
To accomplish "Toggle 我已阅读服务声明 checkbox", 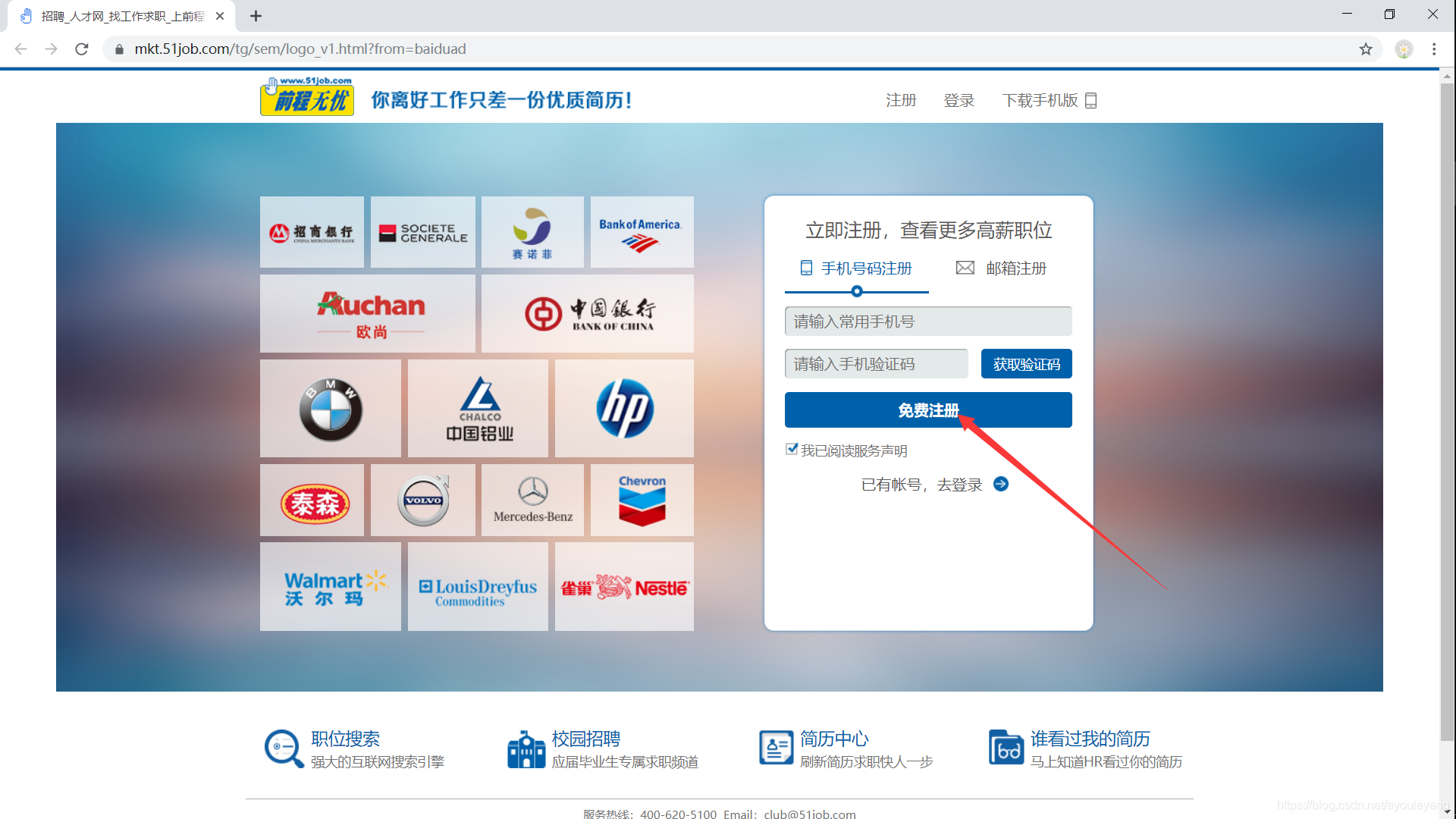I will (x=792, y=449).
